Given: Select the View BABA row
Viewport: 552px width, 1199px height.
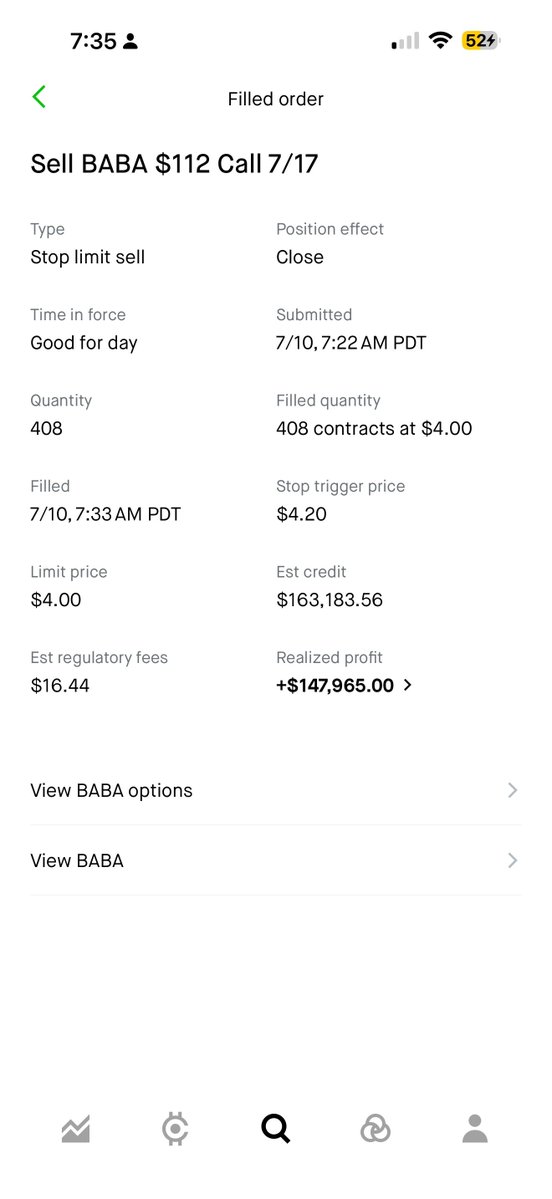Looking at the screenshot, I should pyautogui.click(x=275, y=861).
